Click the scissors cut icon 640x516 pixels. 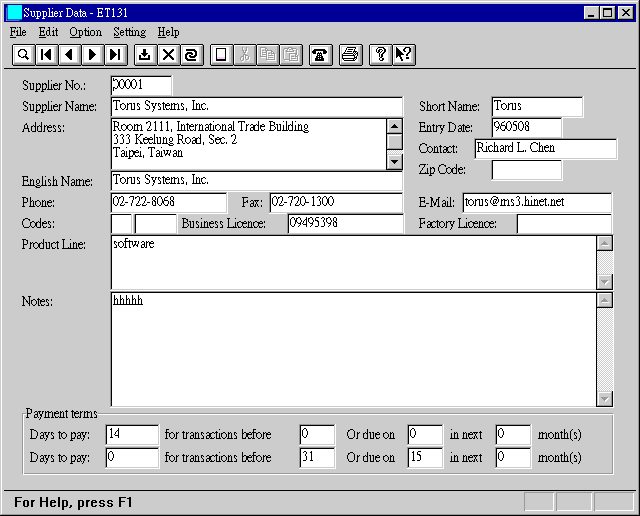pos(244,55)
